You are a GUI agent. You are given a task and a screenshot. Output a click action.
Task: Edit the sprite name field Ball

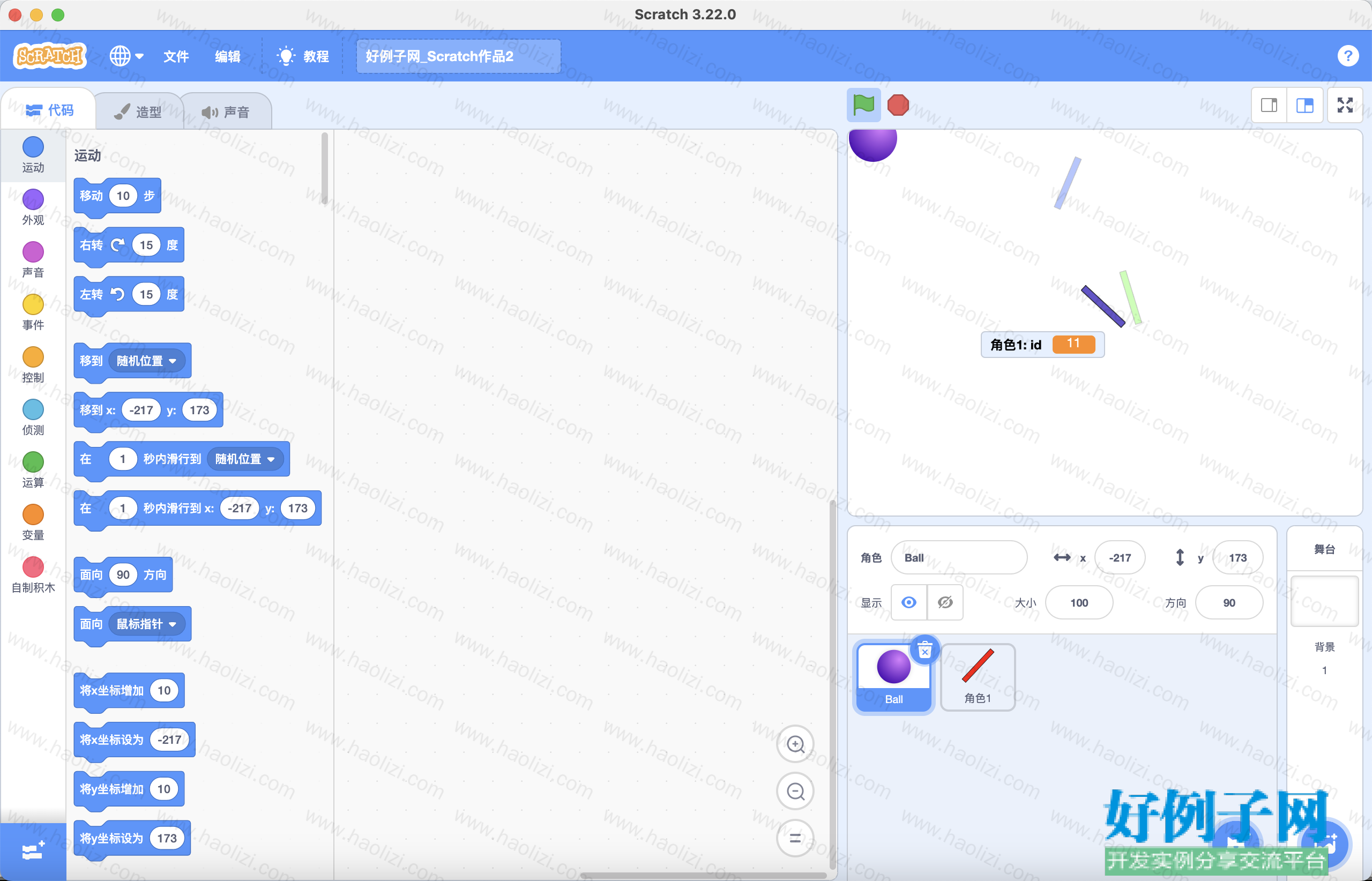pos(959,557)
